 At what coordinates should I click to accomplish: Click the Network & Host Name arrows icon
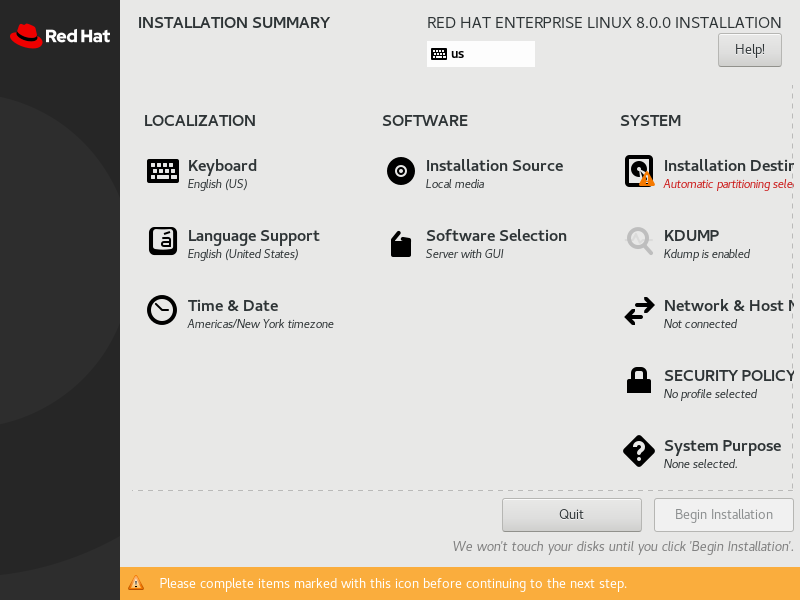(639, 311)
